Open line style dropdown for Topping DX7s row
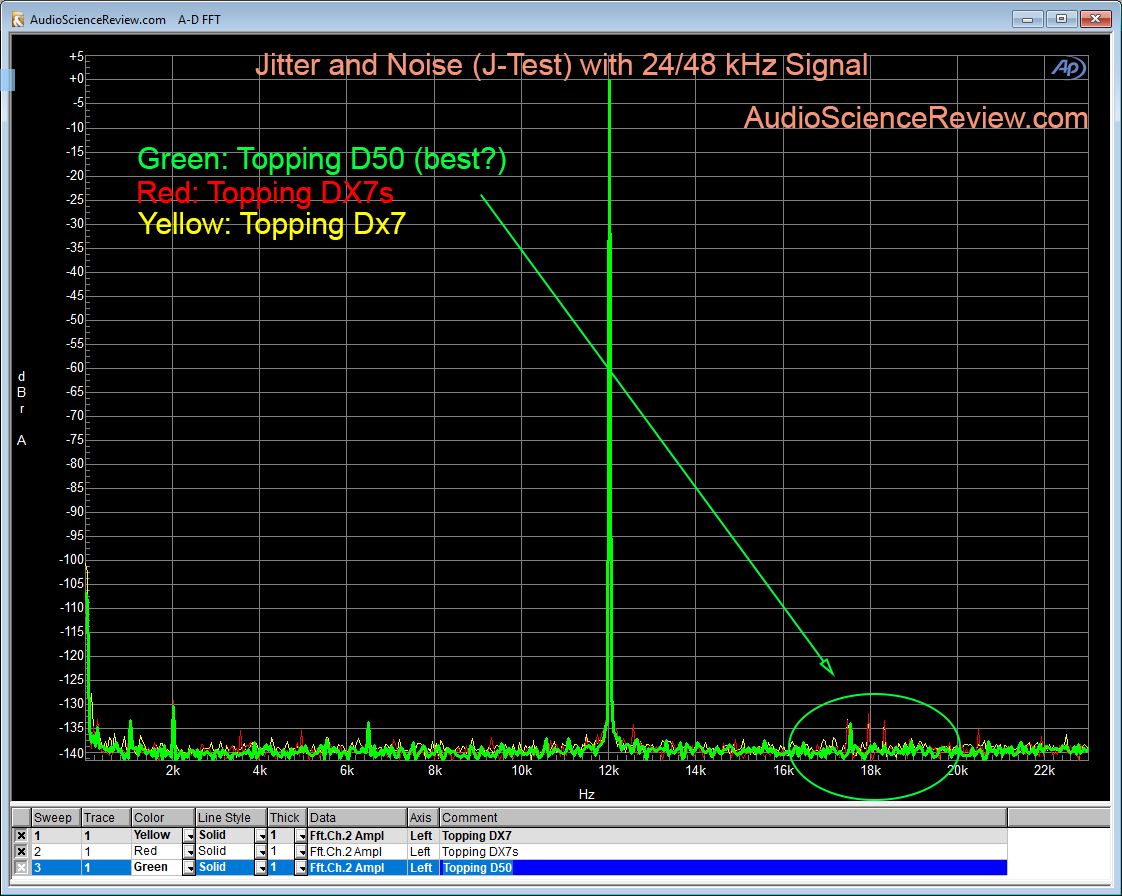This screenshot has width=1122, height=896. pos(261,851)
